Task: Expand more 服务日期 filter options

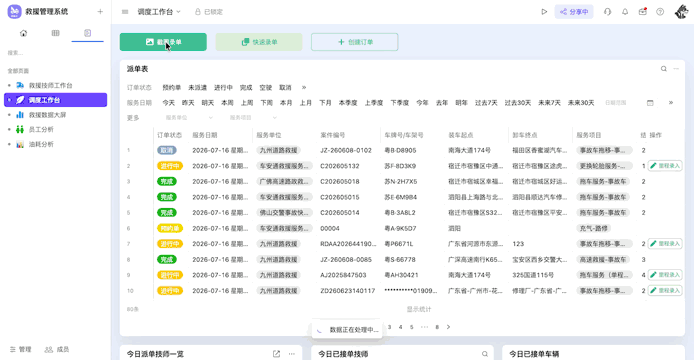Action: [671, 103]
